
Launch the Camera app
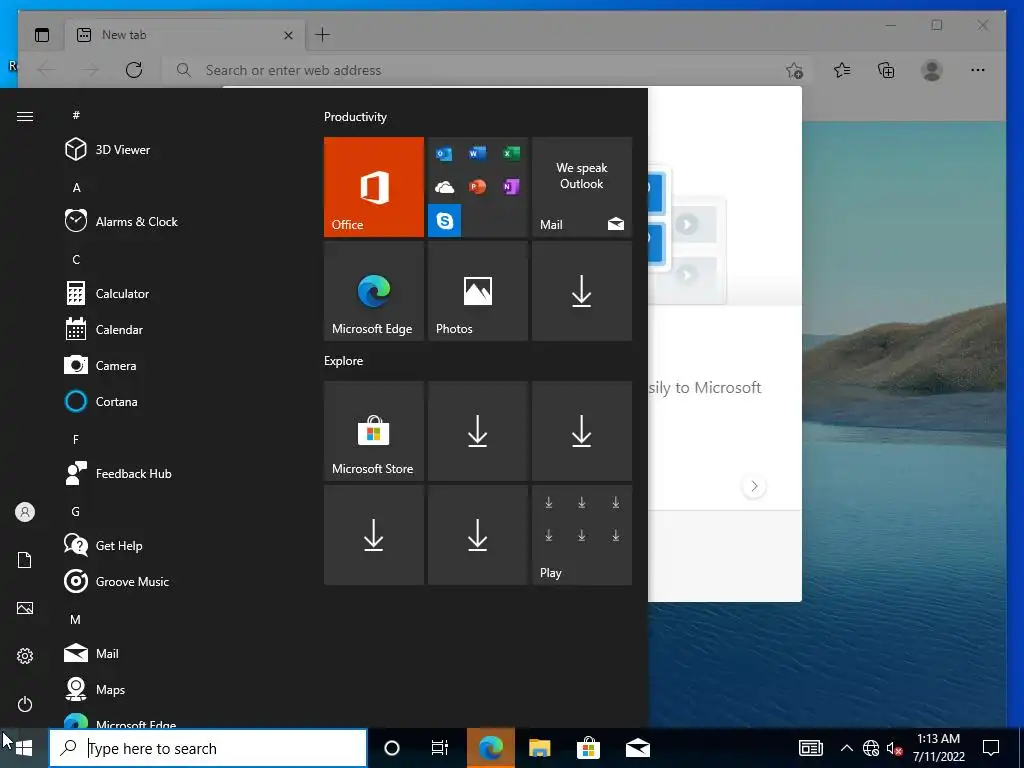[176, 366]
